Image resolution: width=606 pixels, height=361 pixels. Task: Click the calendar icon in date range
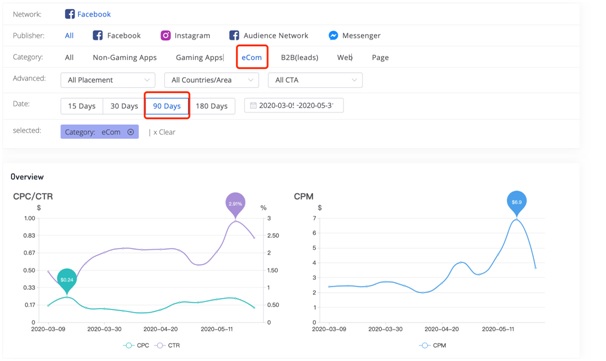pos(253,106)
